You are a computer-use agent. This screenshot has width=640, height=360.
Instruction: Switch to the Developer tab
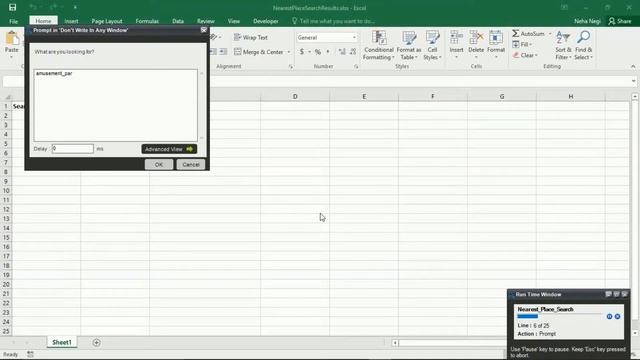(266, 21)
